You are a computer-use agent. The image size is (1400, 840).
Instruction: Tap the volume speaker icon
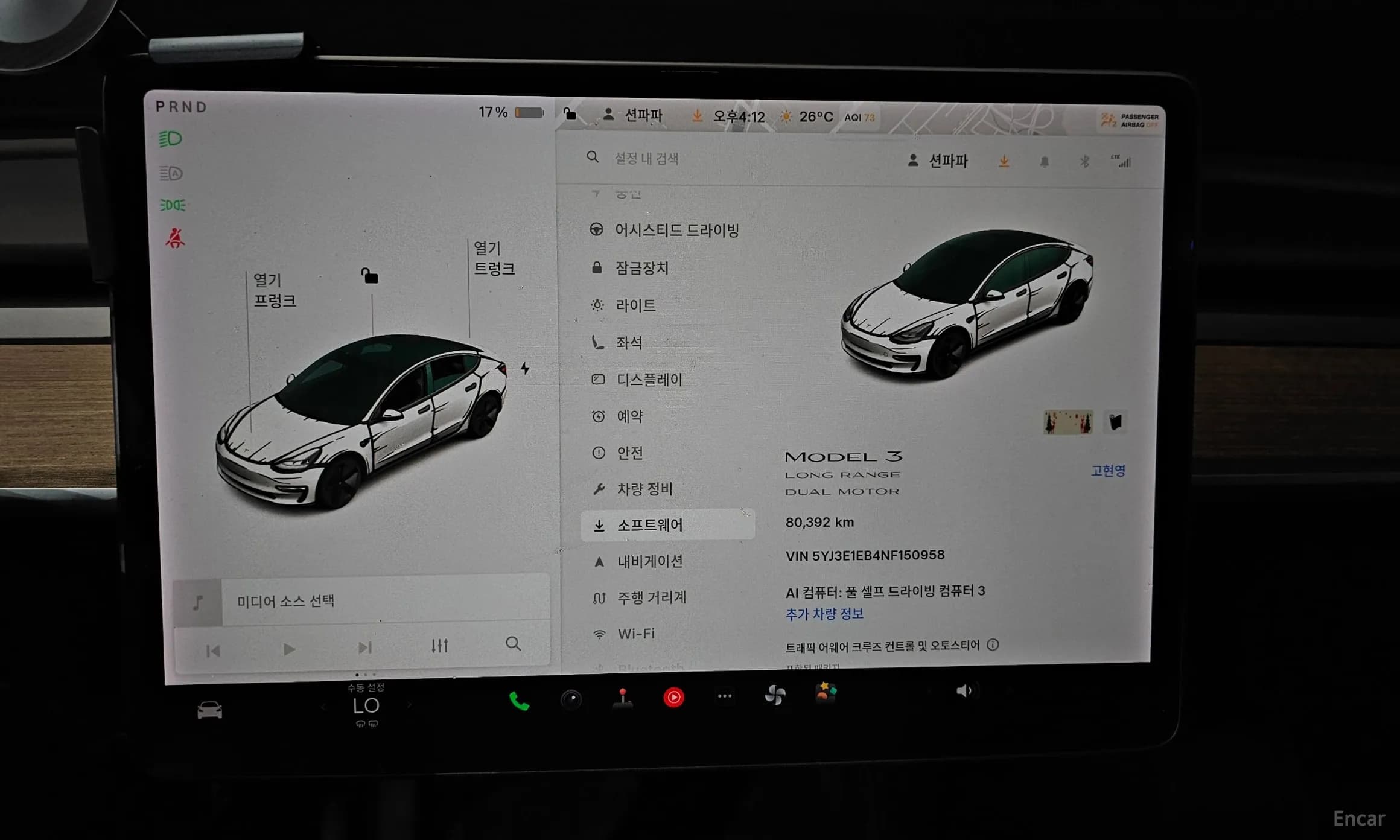(964, 690)
